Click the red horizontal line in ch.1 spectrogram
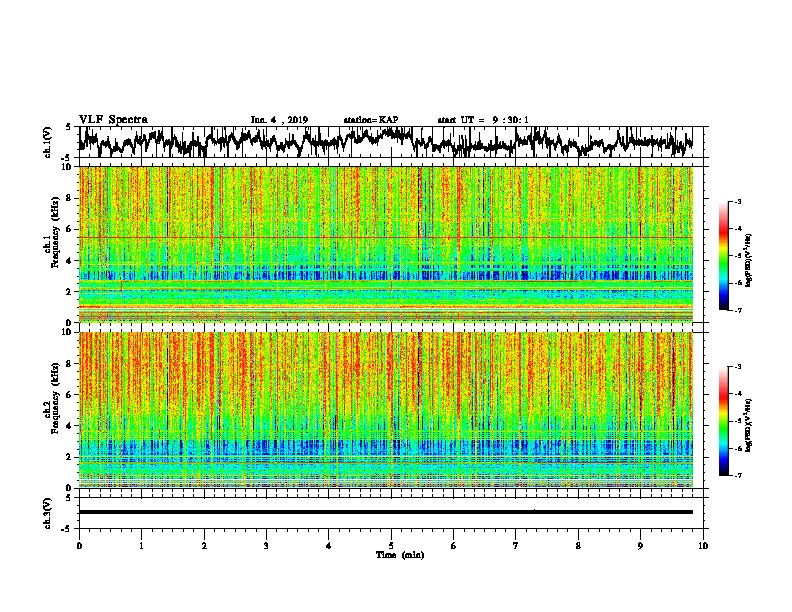The image size is (792, 612). [385, 237]
